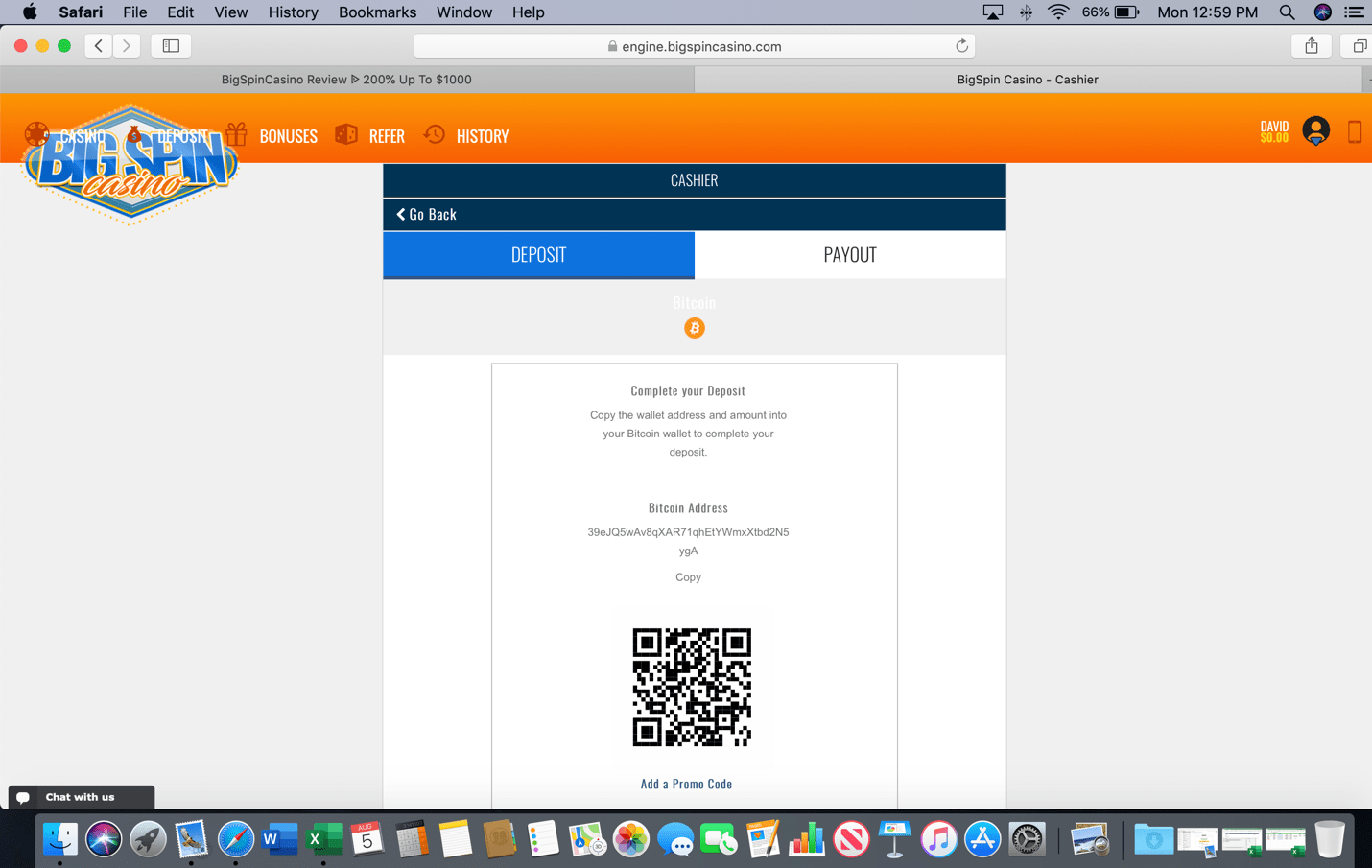Image resolution: width=1372 pixels, height=868 pixels.
Task: Click the Casino chip icon in header
Action: (37, 134)
